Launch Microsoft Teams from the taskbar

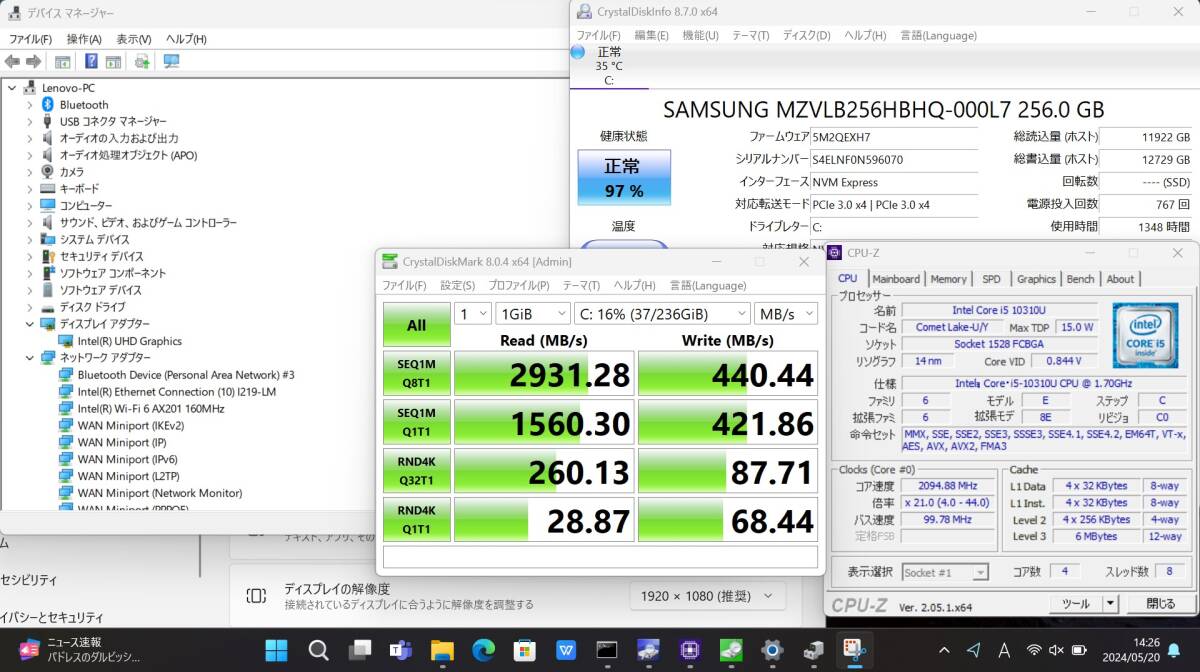pyautogui.click(x=401, y=650)
